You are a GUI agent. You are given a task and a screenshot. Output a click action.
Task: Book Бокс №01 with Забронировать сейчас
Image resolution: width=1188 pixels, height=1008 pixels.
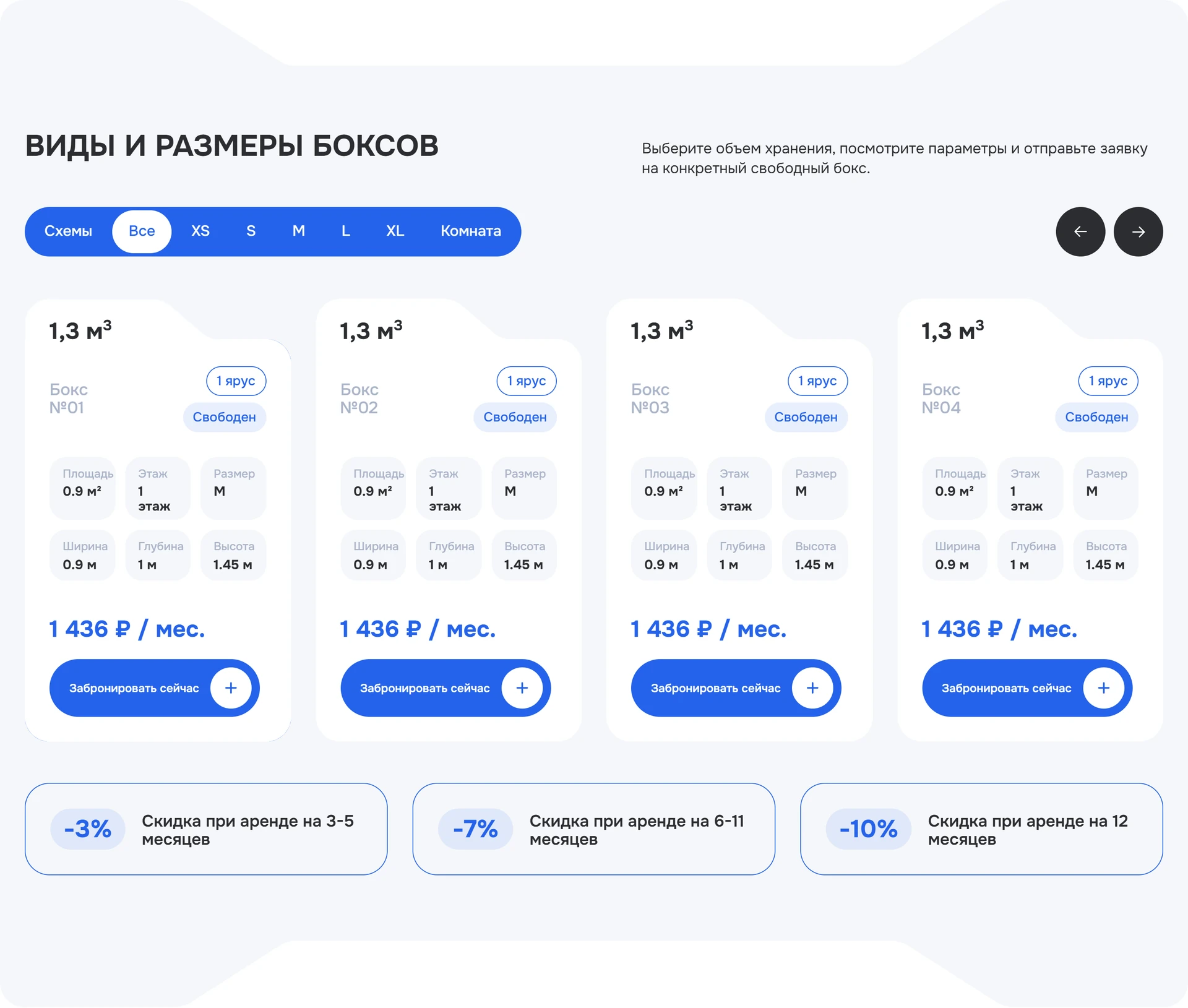point(154,688)
